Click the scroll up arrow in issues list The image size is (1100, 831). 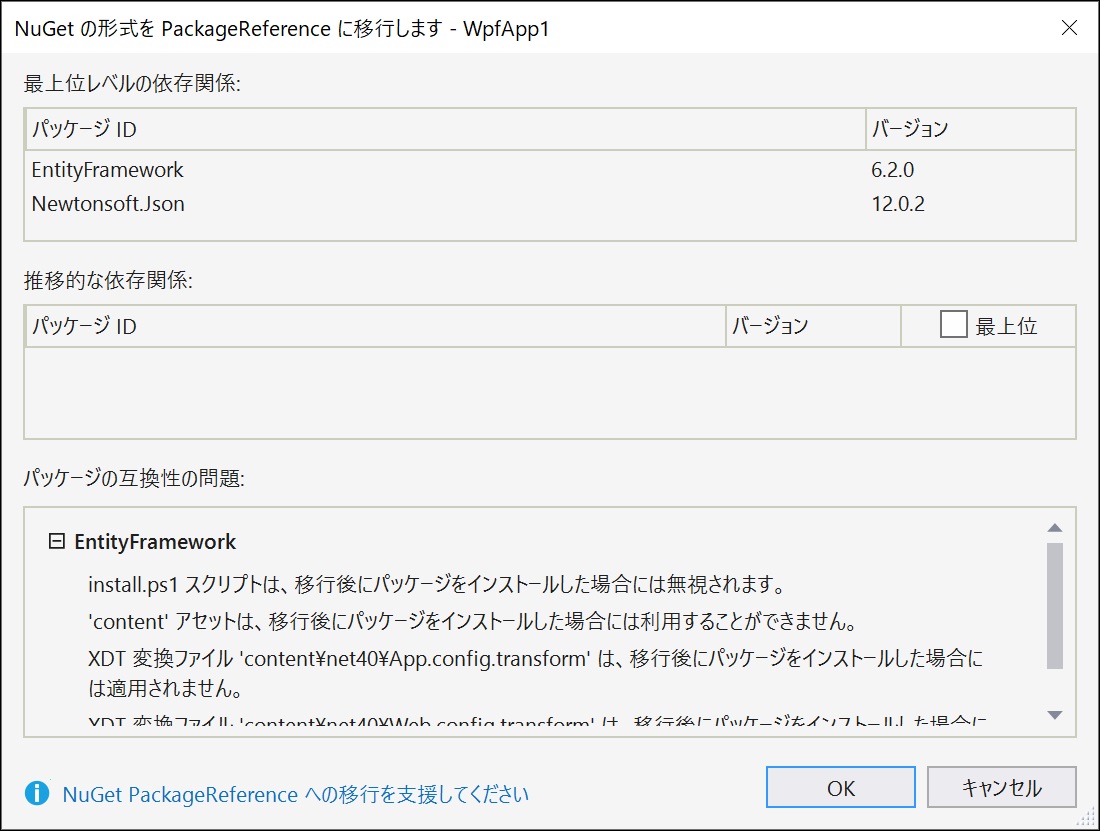pos(1054,527)
